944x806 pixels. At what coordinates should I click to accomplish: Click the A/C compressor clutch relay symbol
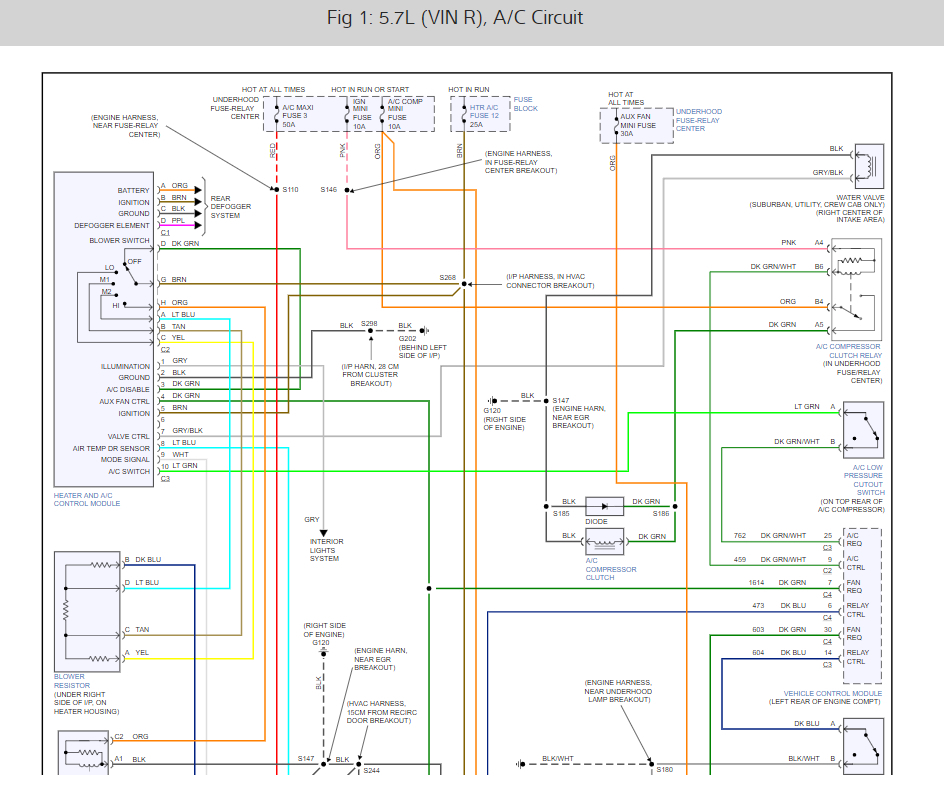856,290
